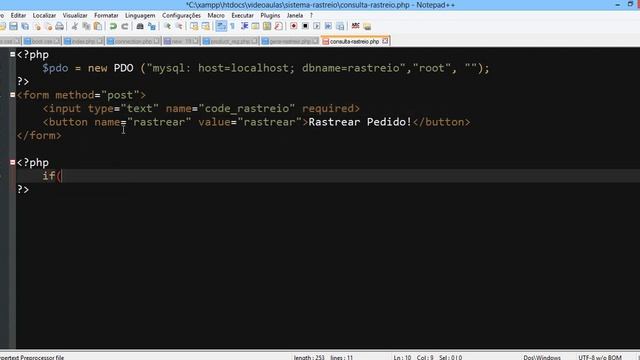Switch to the connection.php tab
The width and height of the screenshot is (640, 360).
[x=133, y=42]
